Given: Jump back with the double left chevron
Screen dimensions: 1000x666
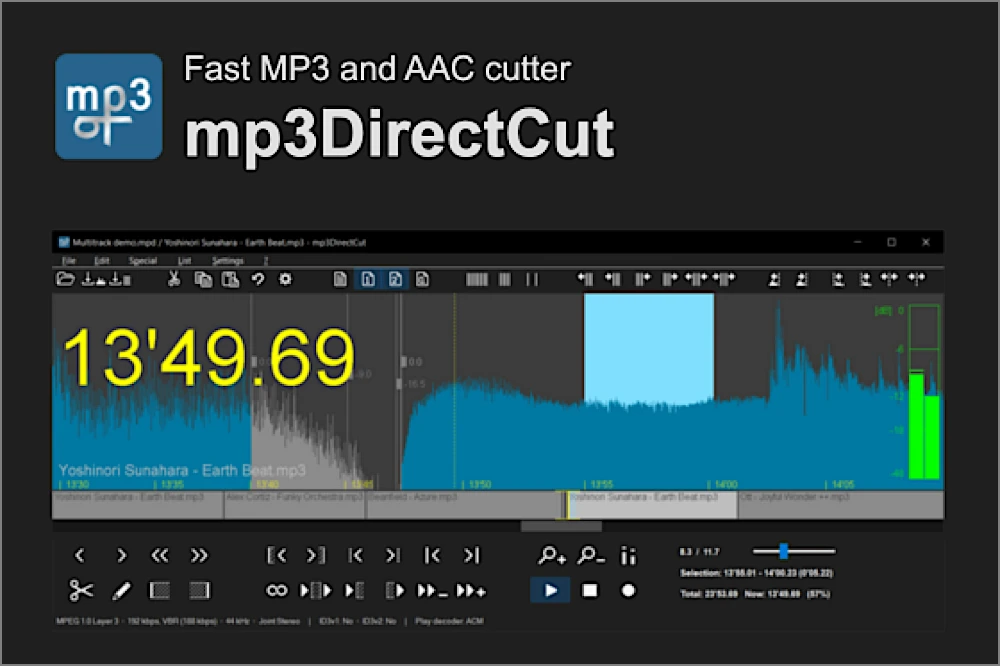Looking at the screenshot, I should [x=159, y=556].
